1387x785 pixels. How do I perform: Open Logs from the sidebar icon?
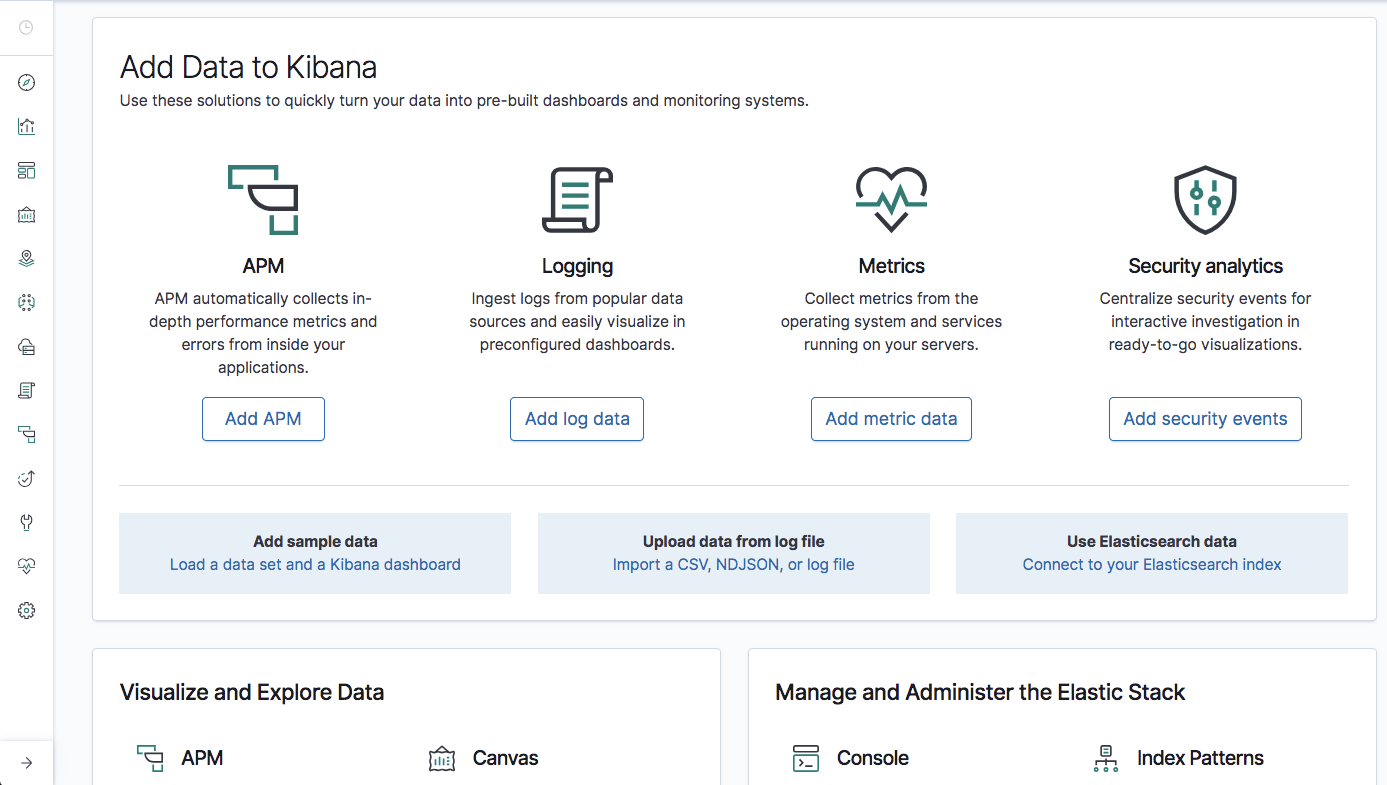27,390
